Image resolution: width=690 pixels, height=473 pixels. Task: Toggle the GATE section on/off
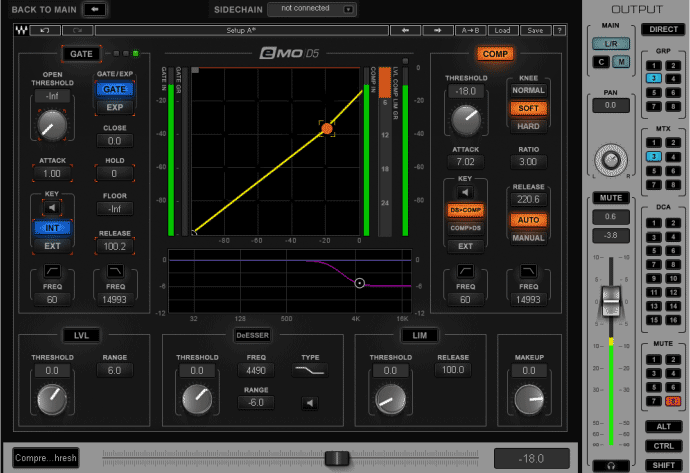[x=81, y=54]
